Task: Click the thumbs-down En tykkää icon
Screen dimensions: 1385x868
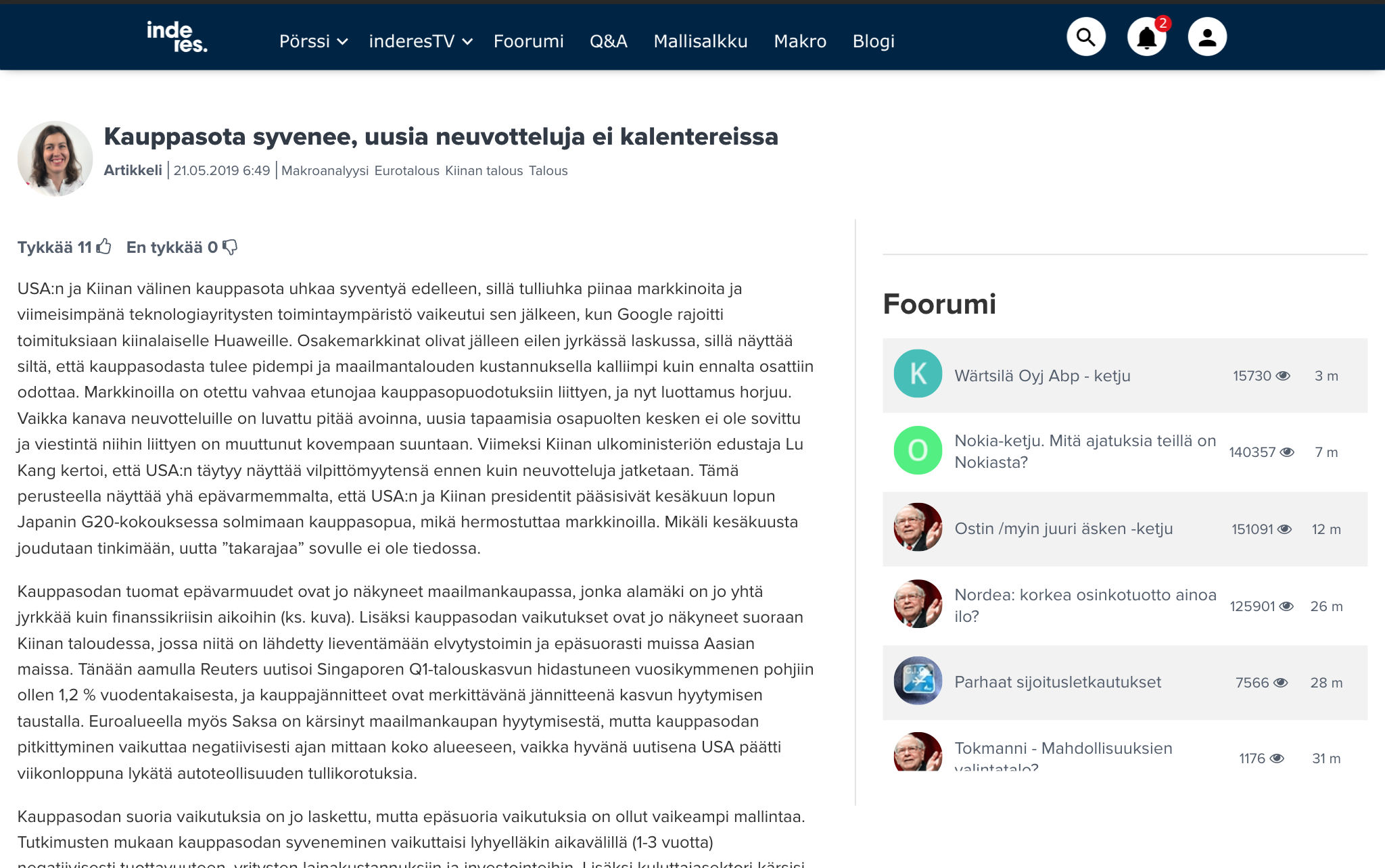Action: 230,247
